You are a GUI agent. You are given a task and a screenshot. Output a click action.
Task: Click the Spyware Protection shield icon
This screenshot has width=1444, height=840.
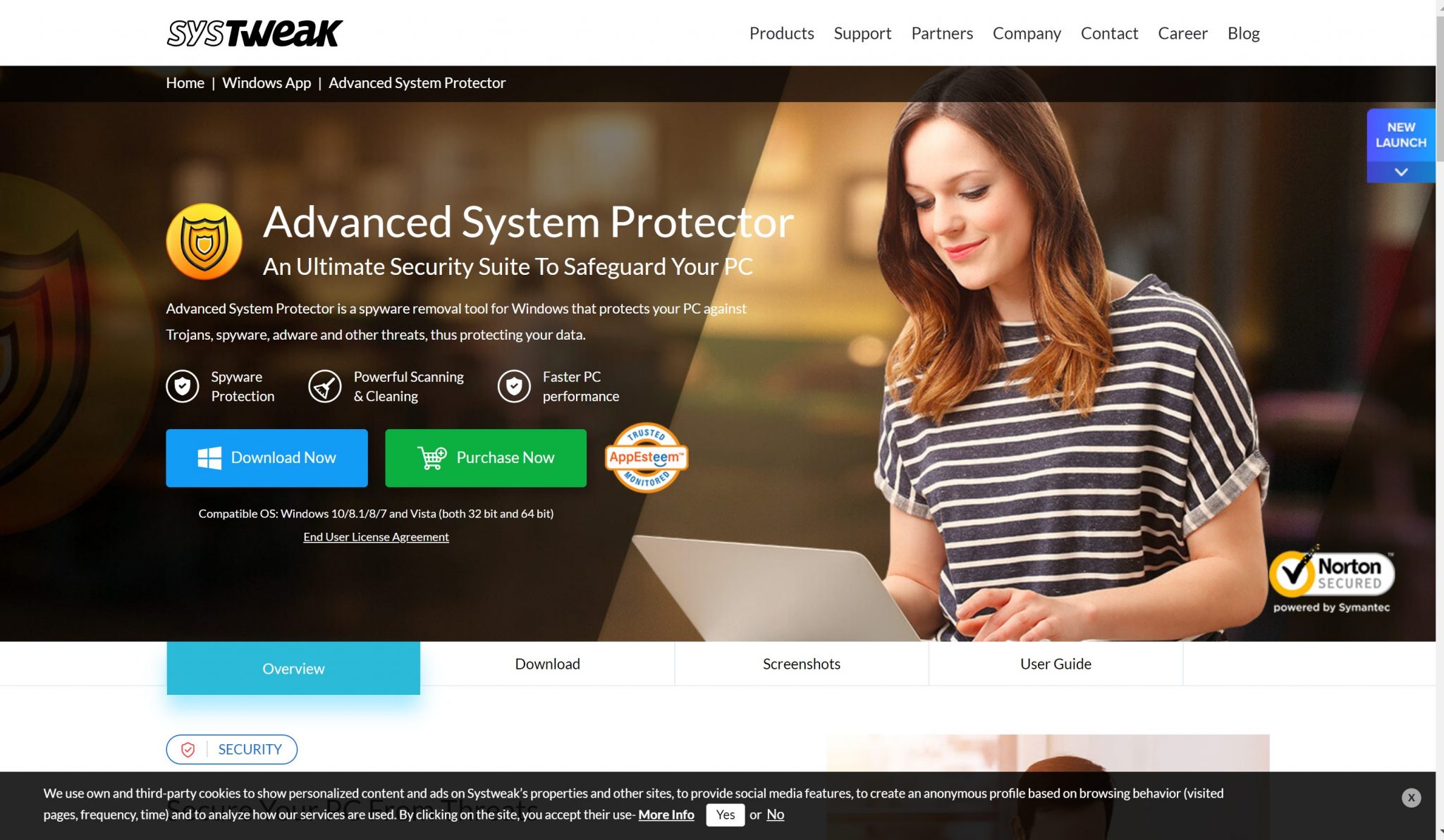[x=182, y=386]
